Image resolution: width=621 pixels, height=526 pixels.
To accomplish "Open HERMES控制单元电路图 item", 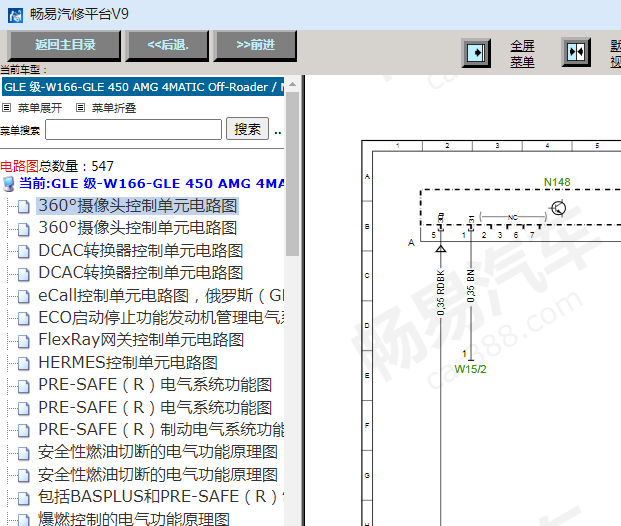I will (128, 362).
